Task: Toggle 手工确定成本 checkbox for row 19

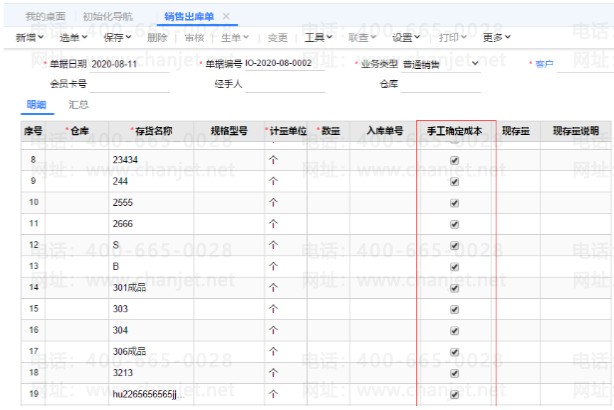Action: click(x=455, y=395)
